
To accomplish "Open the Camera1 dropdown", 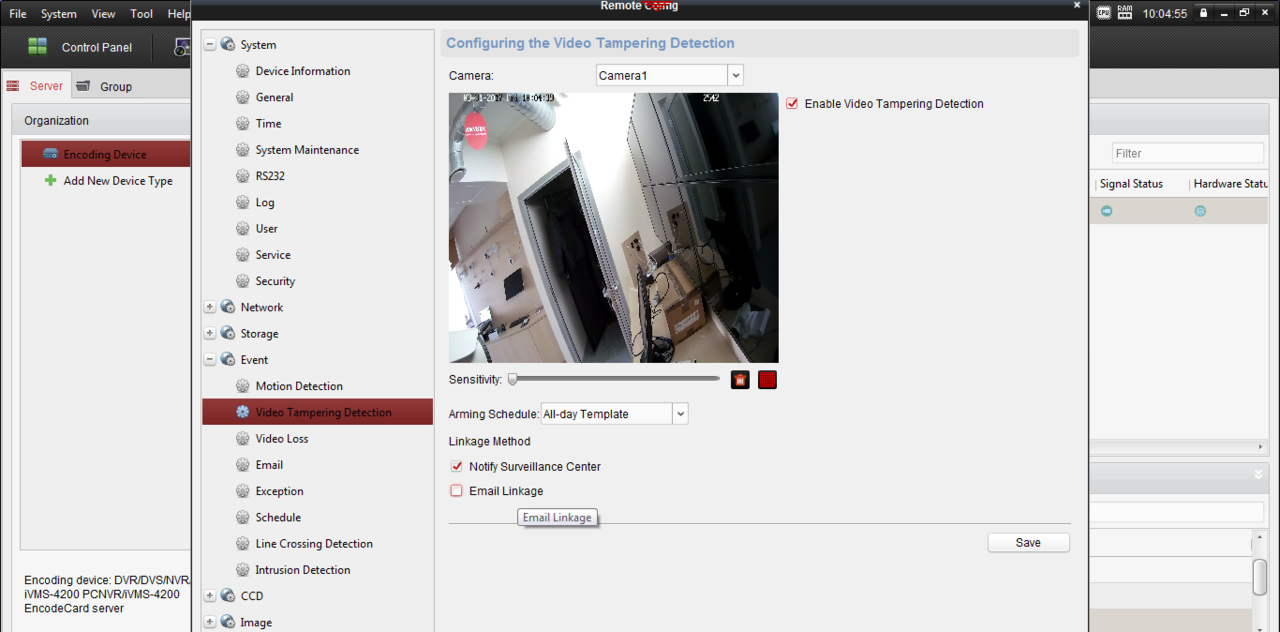I will tap(735, 76).
